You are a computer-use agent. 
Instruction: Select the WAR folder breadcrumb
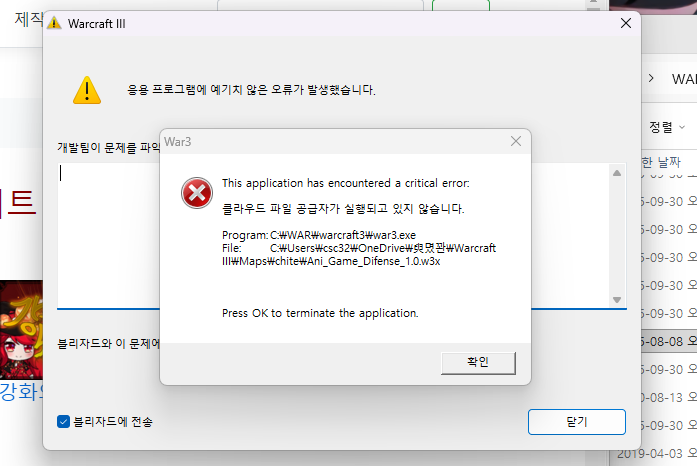click(x=683, y=78)
